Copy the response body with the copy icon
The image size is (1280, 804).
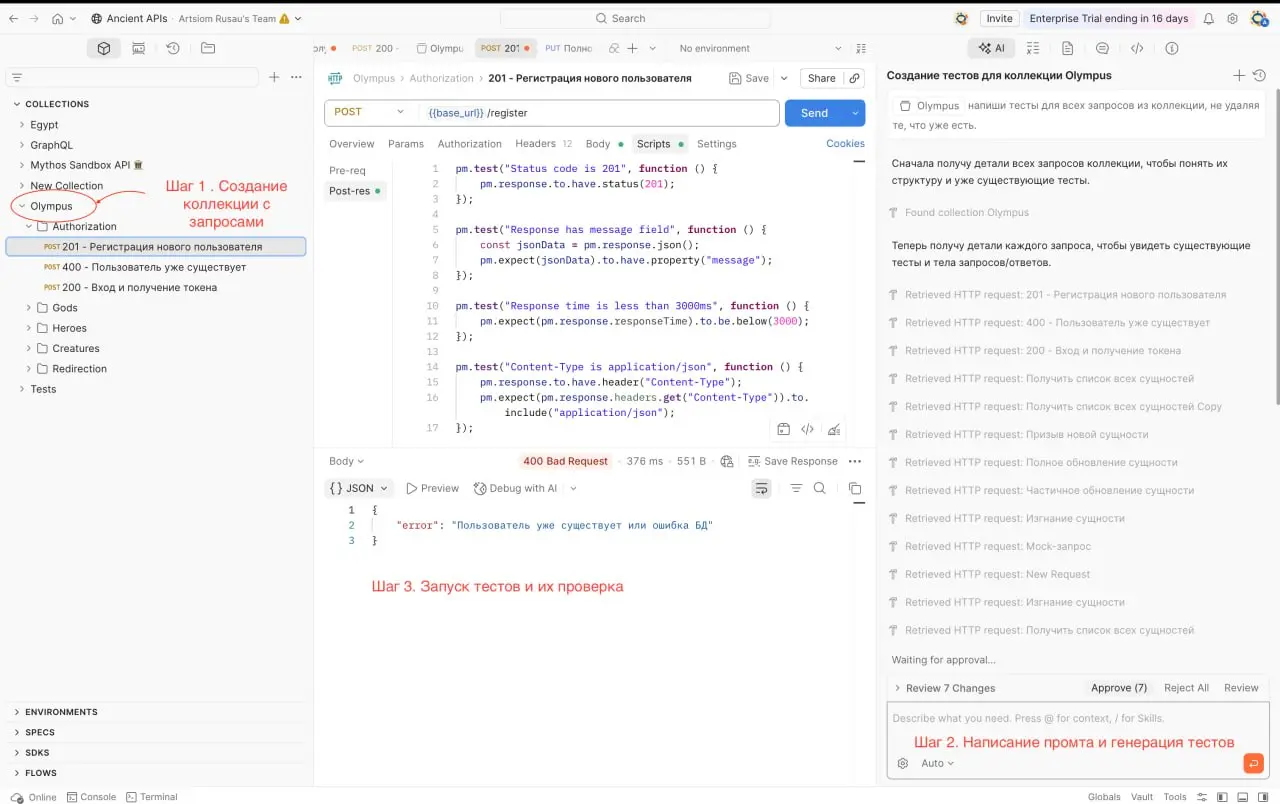click(x=855, y=488)
